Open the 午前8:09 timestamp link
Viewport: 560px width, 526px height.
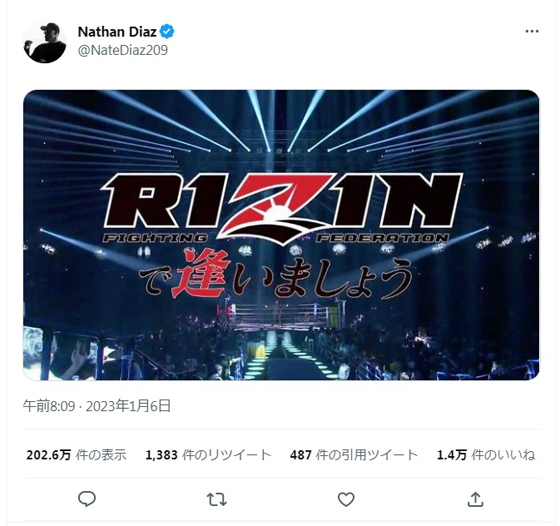point(49,406)
